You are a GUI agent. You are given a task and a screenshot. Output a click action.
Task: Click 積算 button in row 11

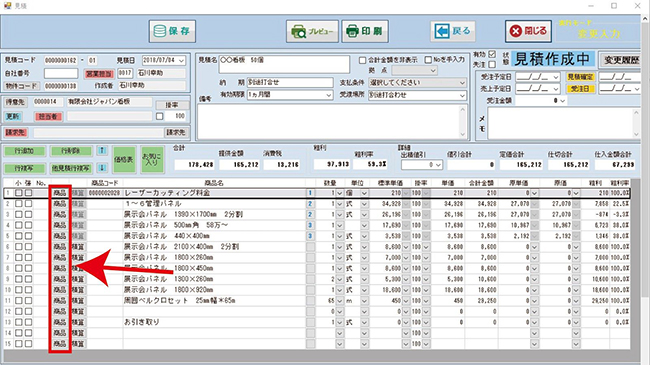(x=78, y=301)
